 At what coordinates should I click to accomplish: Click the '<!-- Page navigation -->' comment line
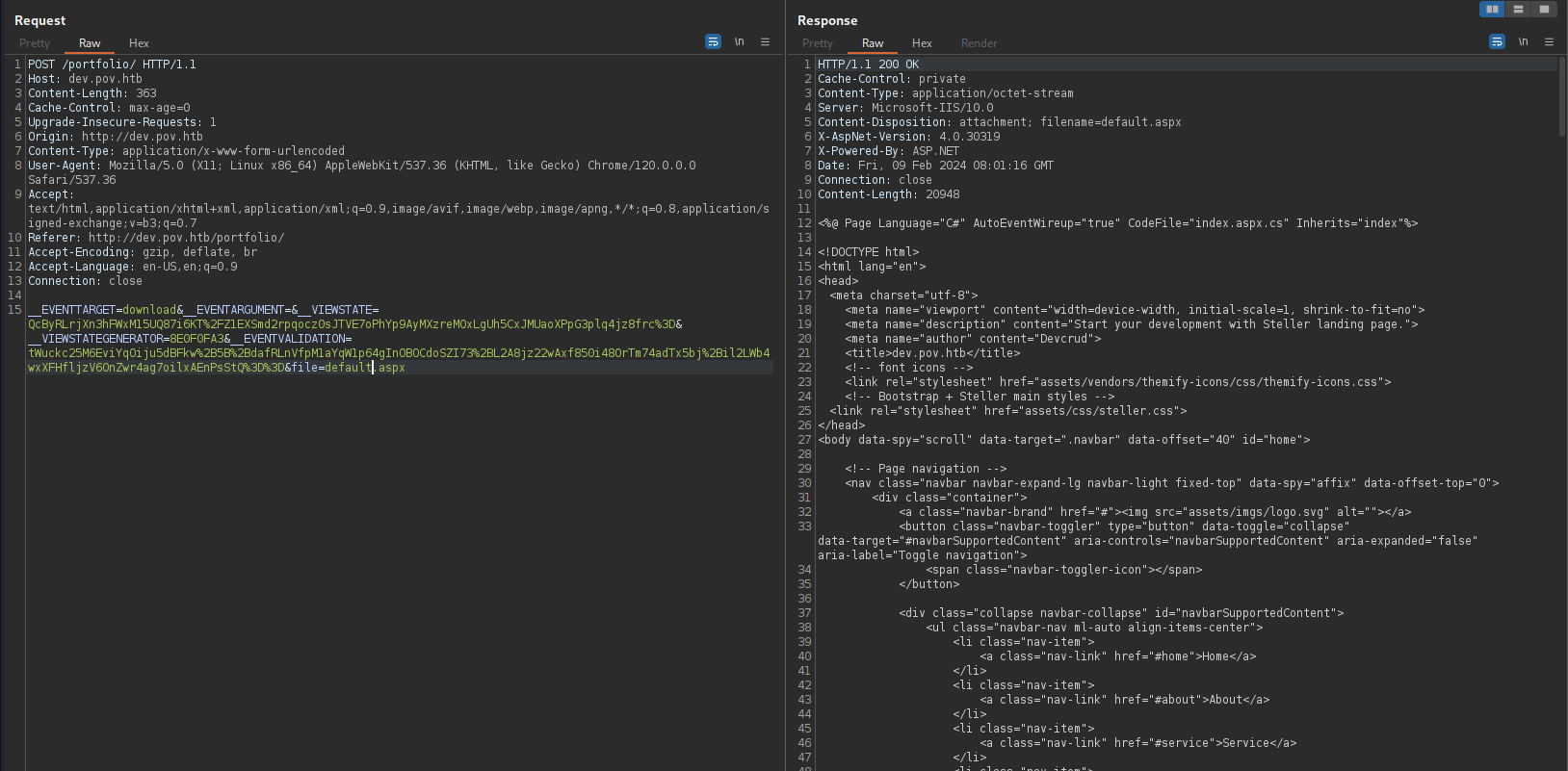click(926, 469)
